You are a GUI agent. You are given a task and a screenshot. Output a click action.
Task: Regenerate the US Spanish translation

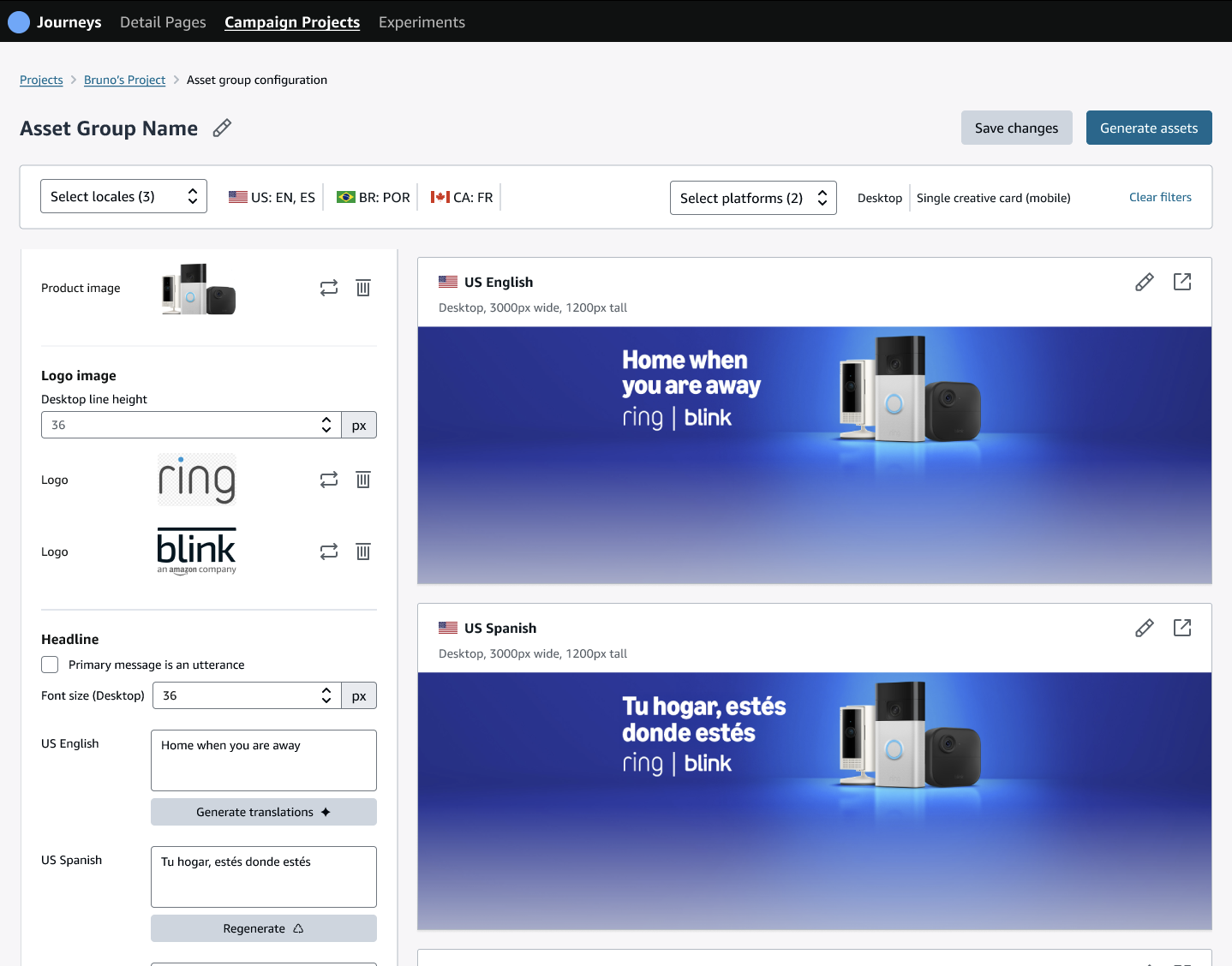coord(264,928)
